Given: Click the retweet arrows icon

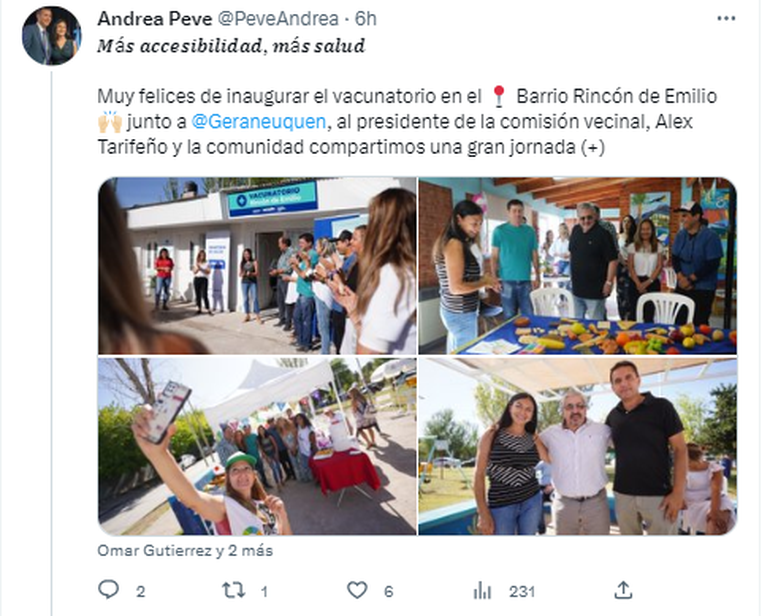Looking at the screenshot, I should pyautogui.click(x=233, y=590).
